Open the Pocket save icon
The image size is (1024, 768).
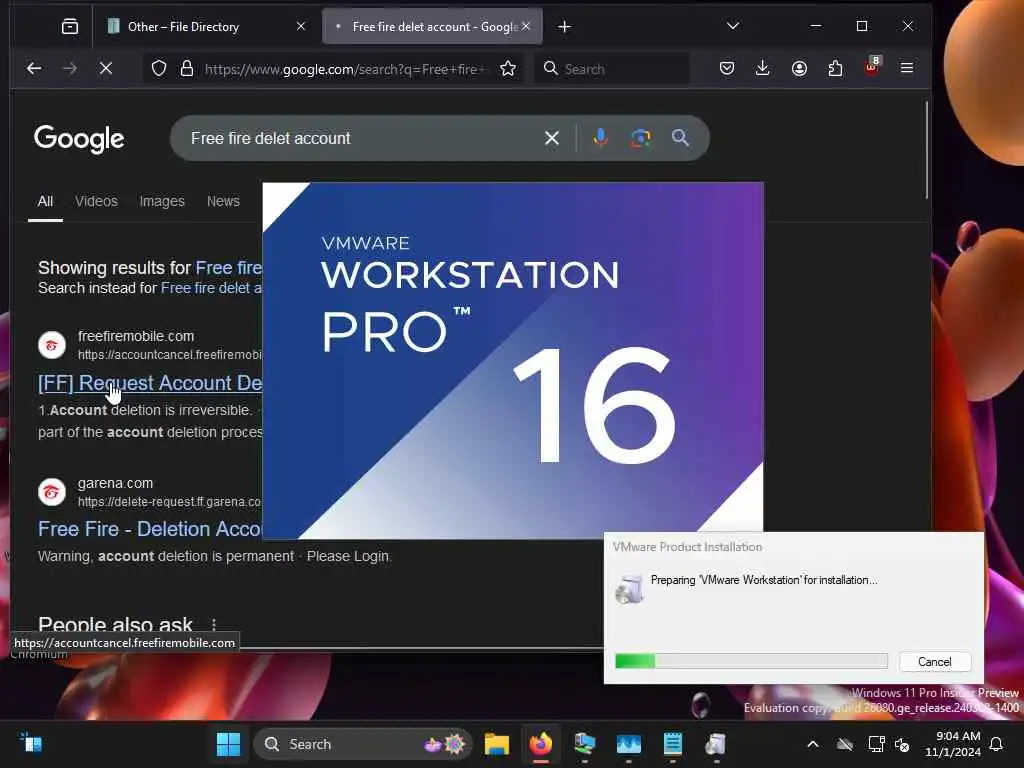(727, 68)
